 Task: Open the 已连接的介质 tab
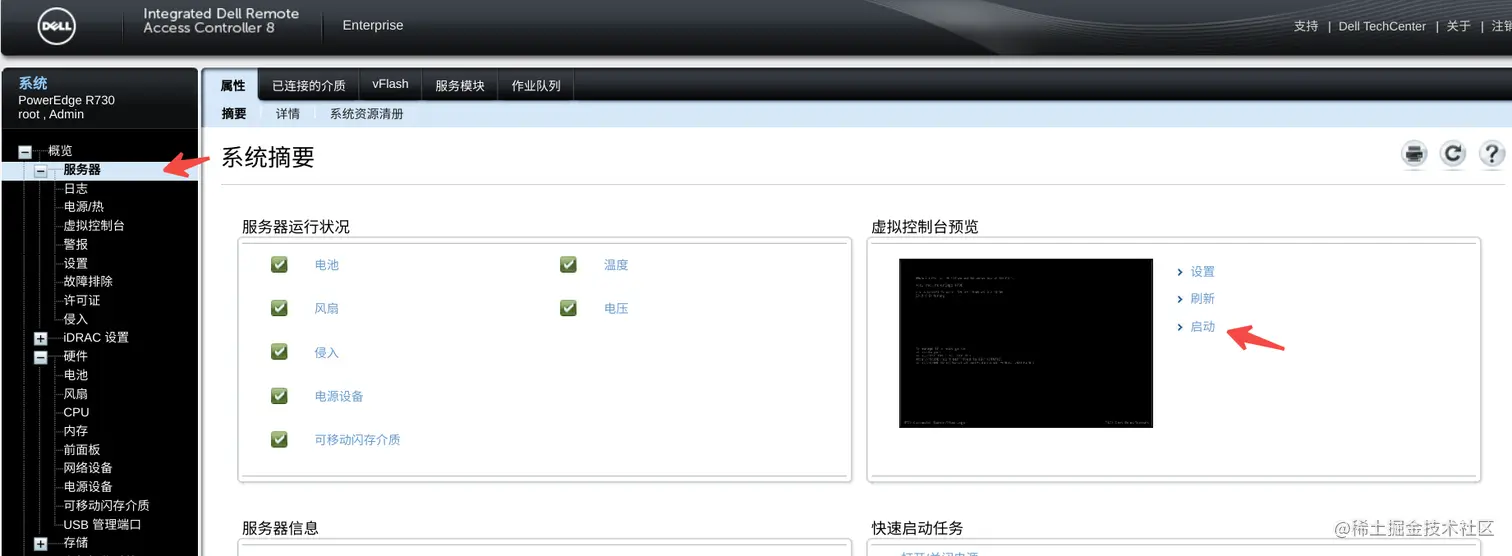click(309, 86)
